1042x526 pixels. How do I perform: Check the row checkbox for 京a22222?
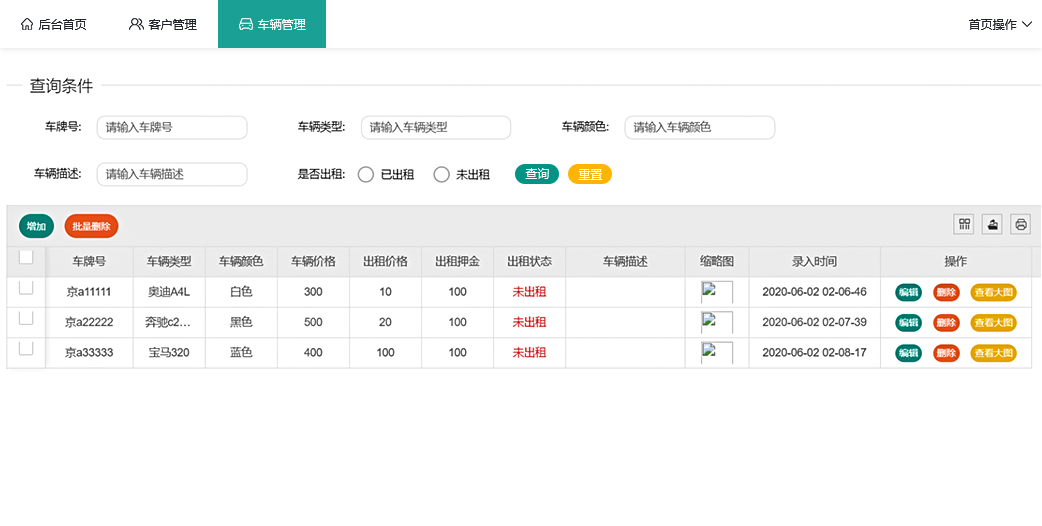(26, 318)
